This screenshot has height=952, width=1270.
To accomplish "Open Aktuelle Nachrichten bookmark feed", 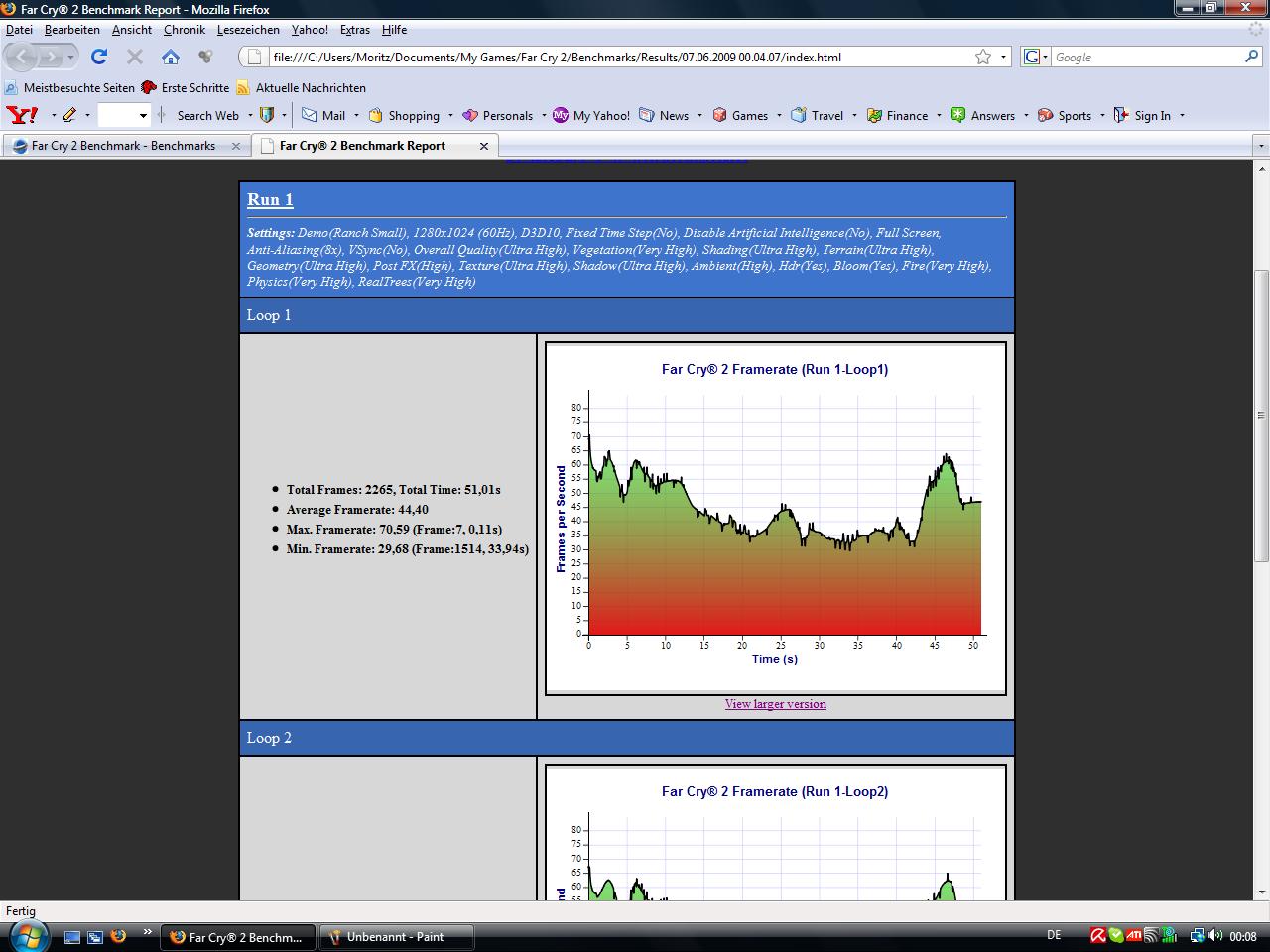I will point(301,88).
